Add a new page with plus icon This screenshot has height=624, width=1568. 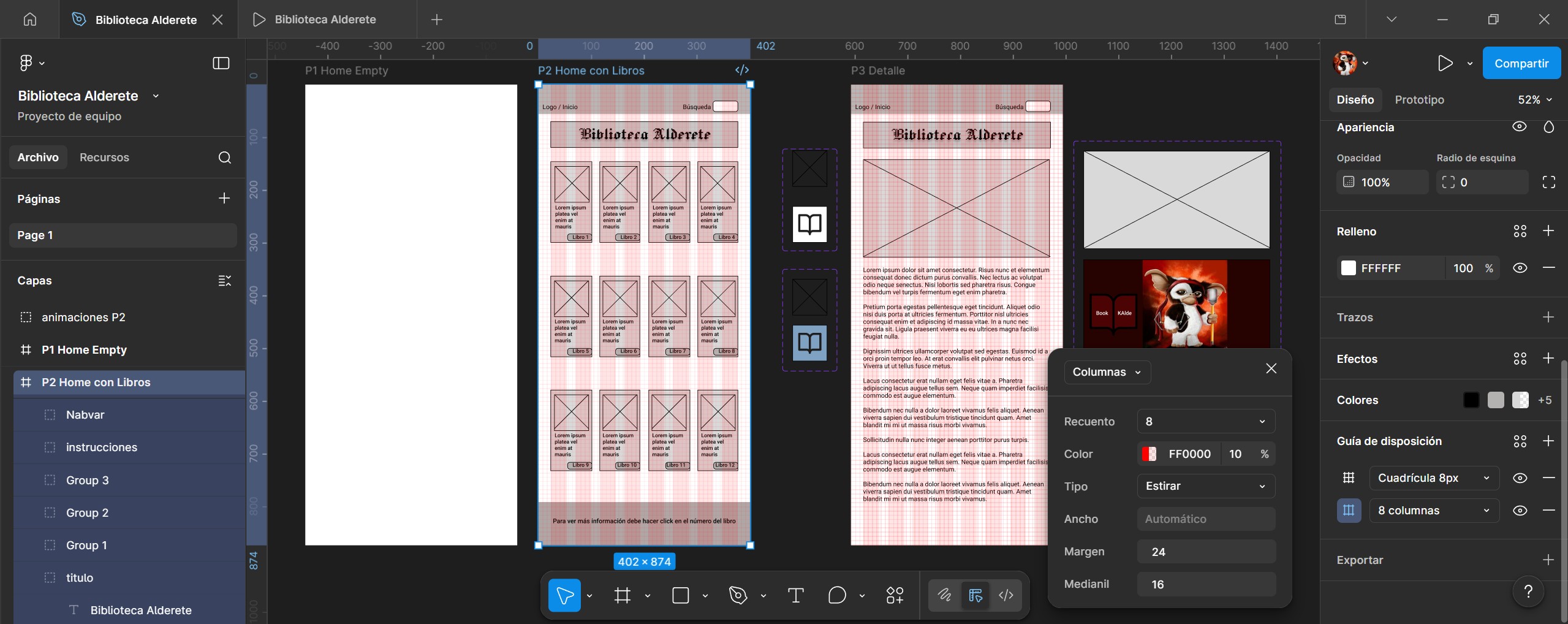224,198
